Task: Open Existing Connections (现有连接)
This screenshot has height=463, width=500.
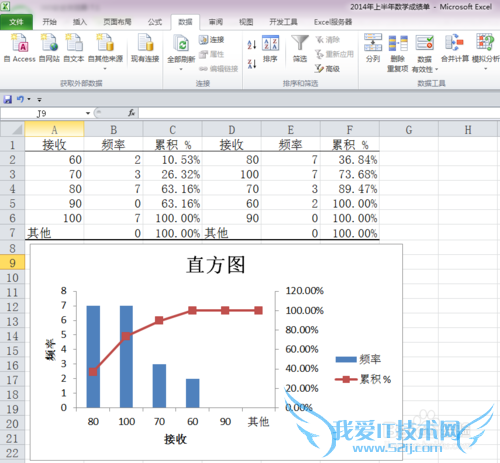Action: click(x=145, y=48)
